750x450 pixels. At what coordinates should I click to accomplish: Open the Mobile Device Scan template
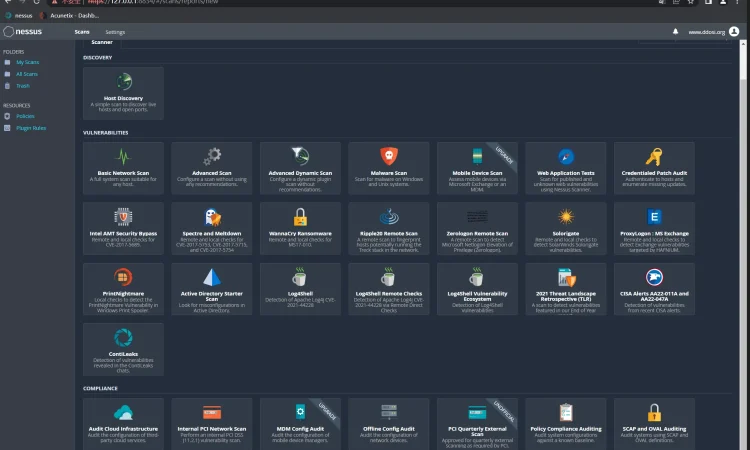pos(477,168)
